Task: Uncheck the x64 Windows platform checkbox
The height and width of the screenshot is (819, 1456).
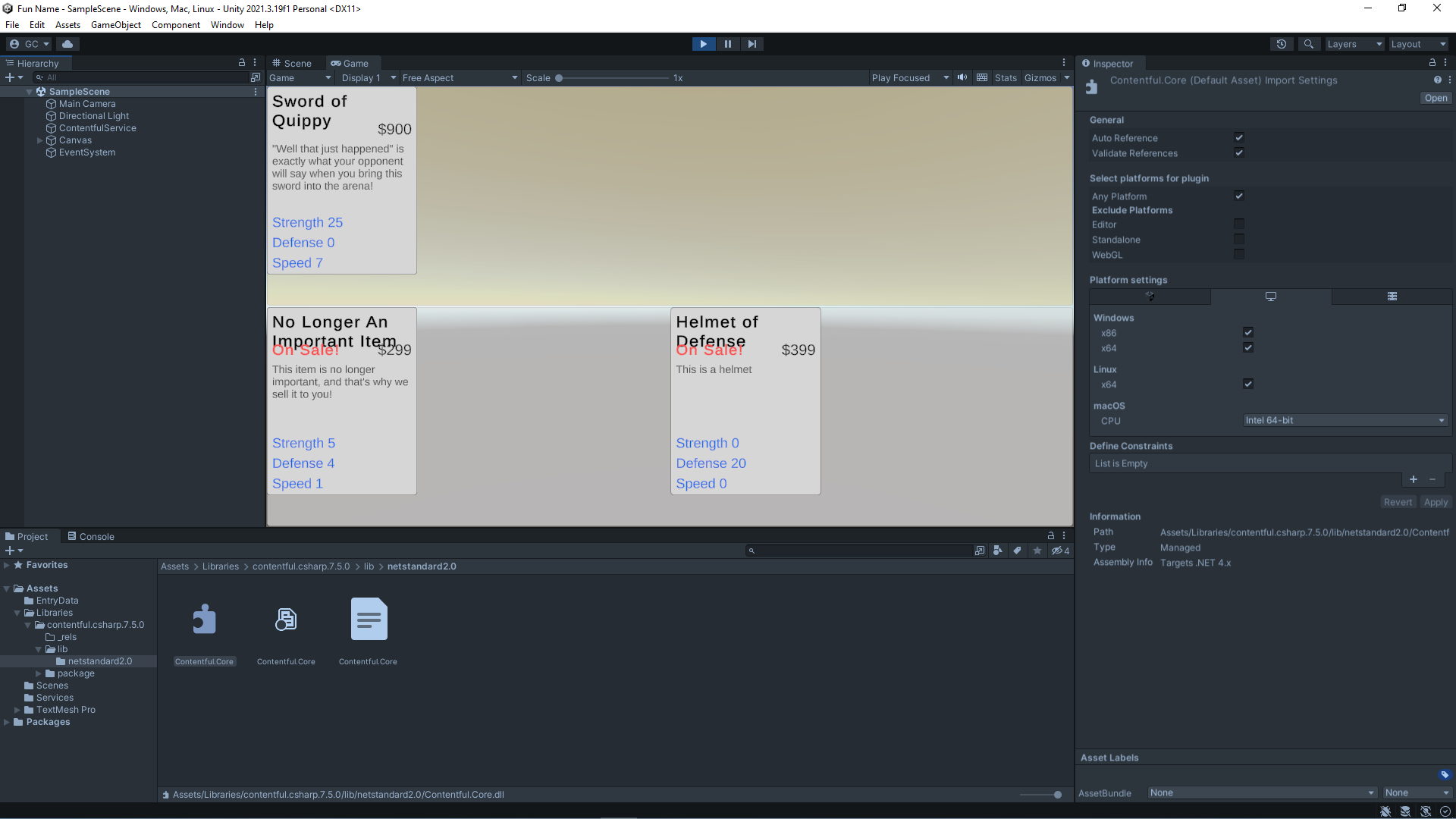Action: pos(1248,347)
